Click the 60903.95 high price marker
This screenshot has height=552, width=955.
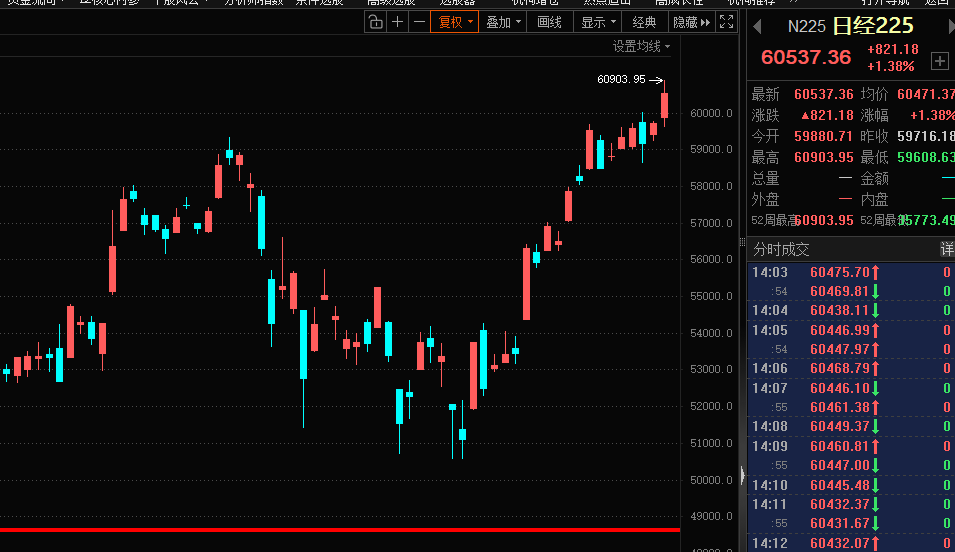pyautogui.click(x=621, y=80)
